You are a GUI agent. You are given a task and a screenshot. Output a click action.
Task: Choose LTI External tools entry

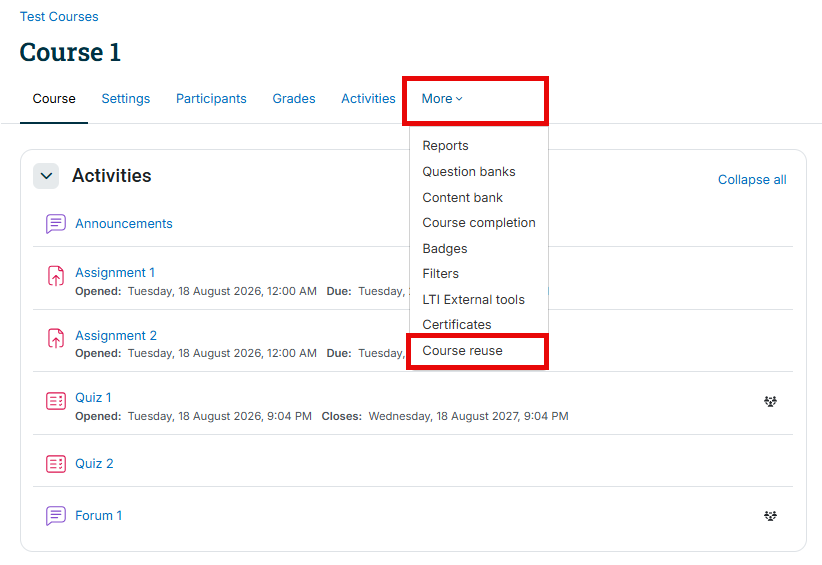(x=473, y=300)
